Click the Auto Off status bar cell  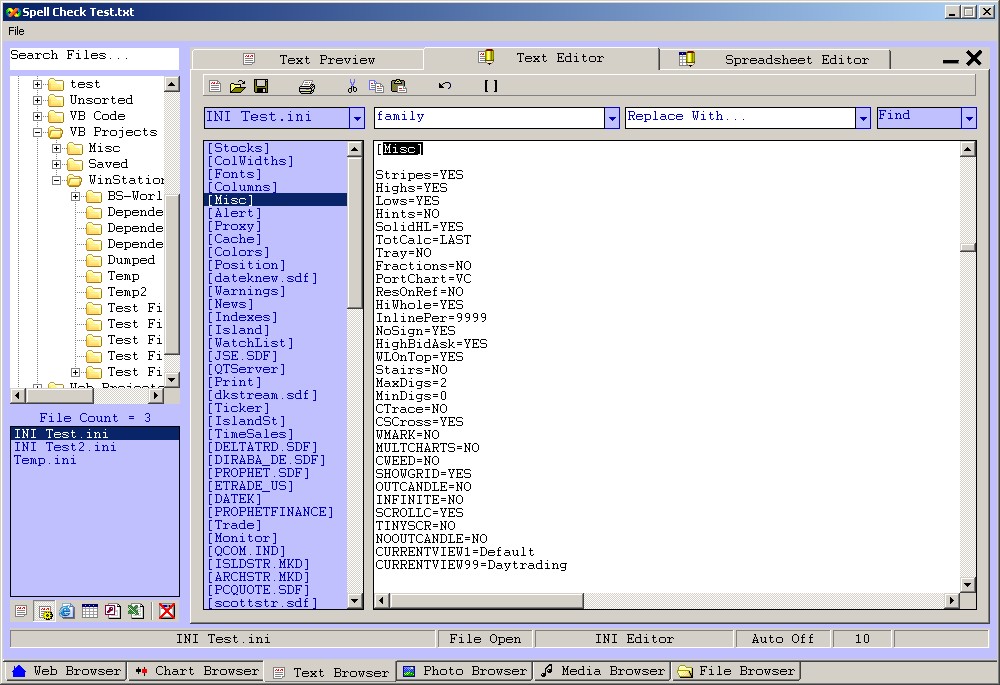tap(783, 638)
